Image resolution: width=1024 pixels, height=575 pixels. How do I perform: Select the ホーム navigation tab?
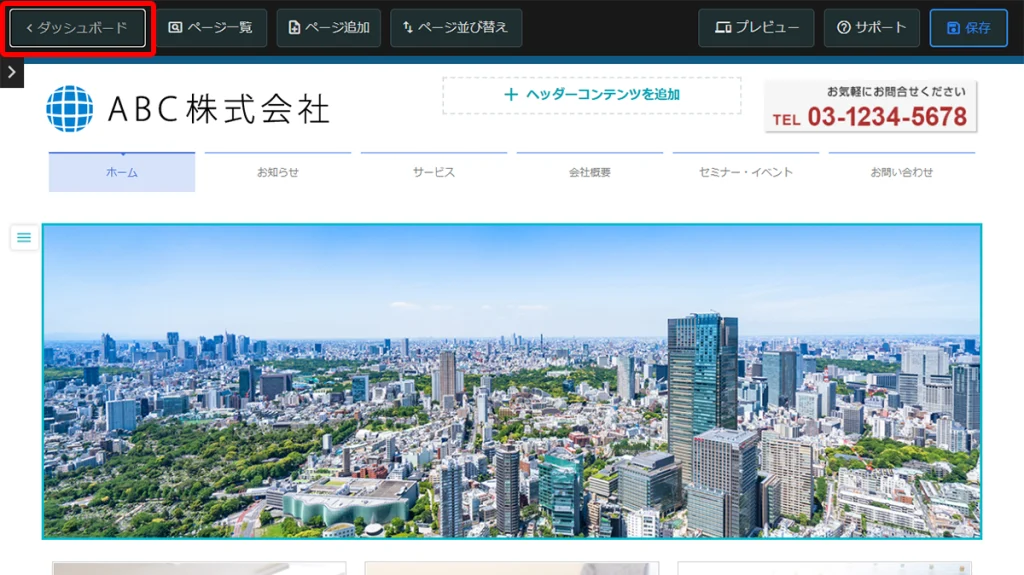pos(122,172)
